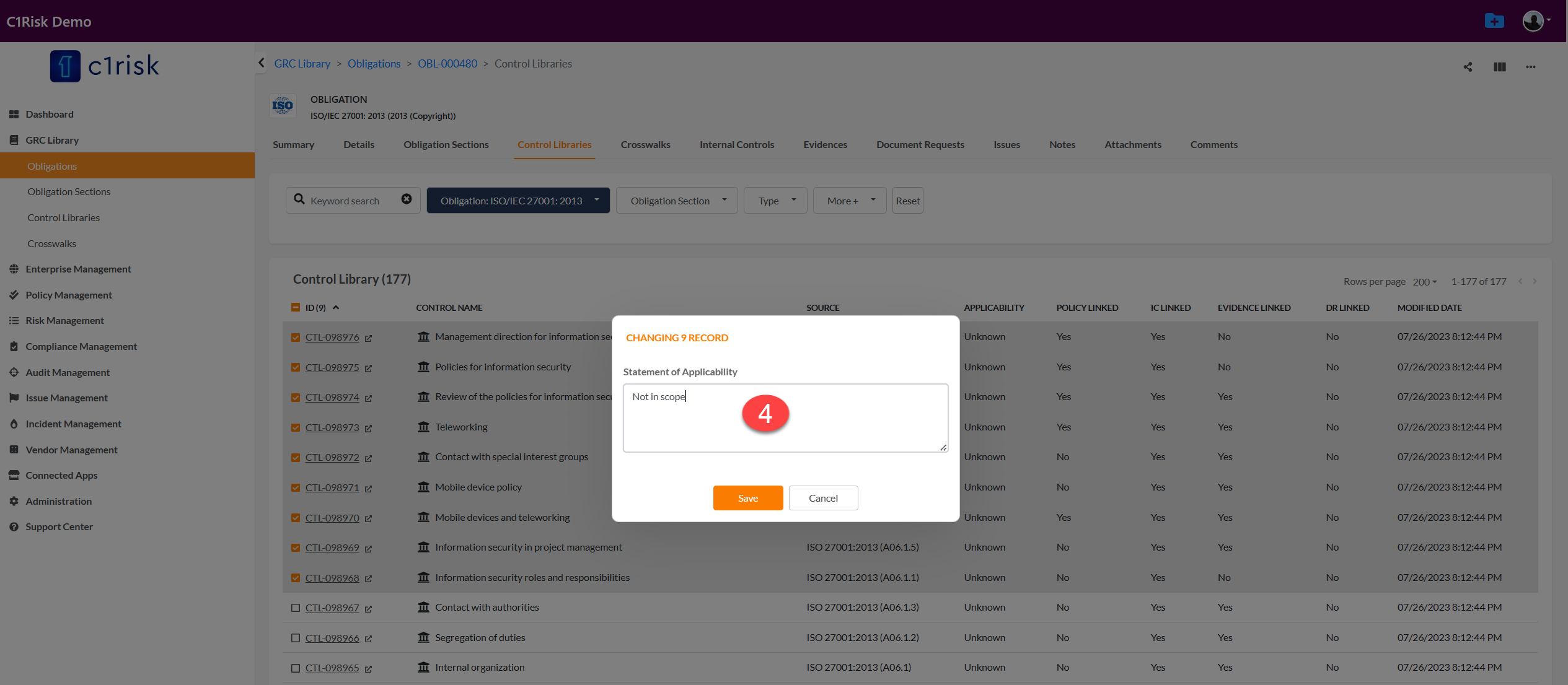
Task: Click the orange Save button
Action: coord(747,498)
